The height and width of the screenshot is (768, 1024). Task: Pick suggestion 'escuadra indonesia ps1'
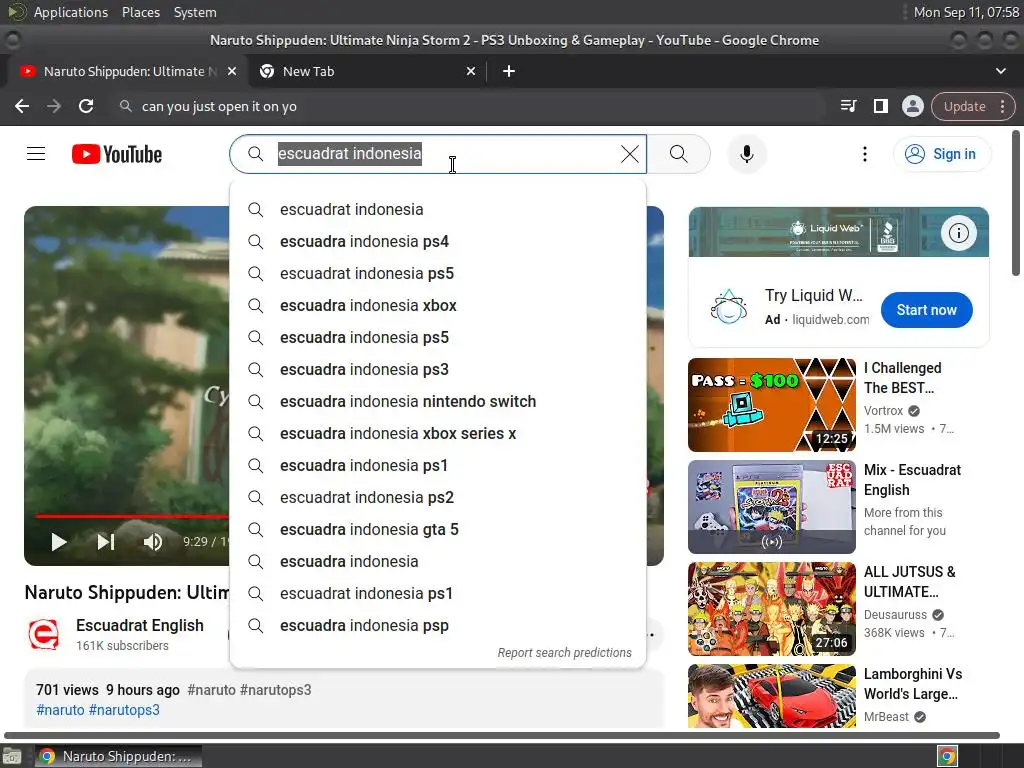(438, 466)
